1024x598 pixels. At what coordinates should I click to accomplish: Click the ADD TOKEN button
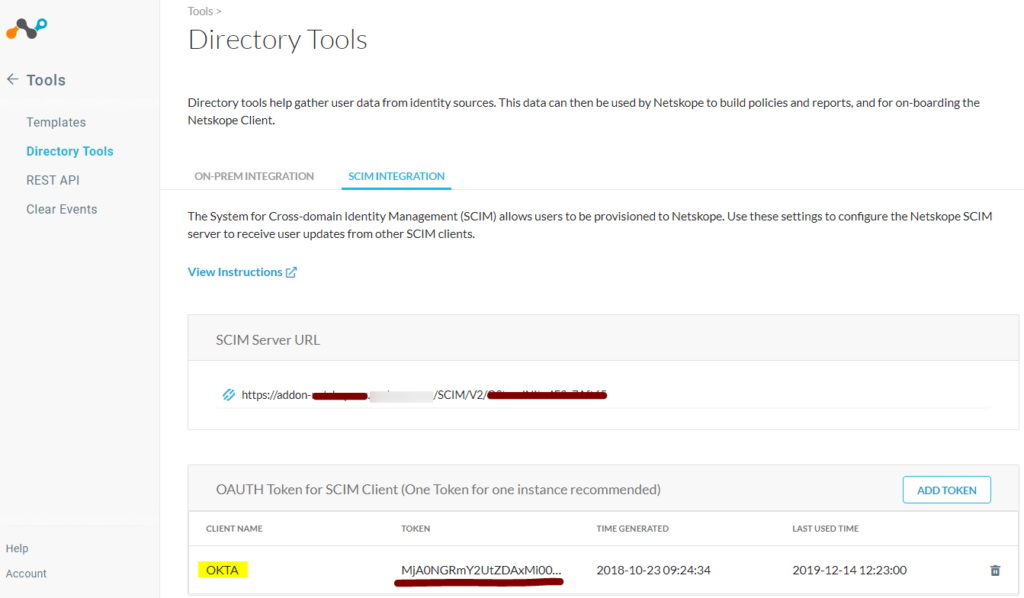[946, 489]
